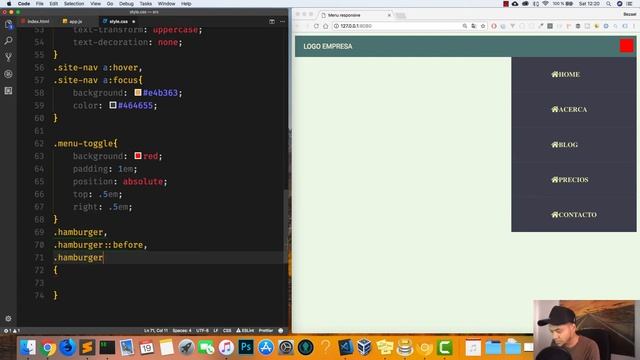Change the LF end-of-line sequence
This screenshot has height=360, width=640.
[x=216, y=331]
